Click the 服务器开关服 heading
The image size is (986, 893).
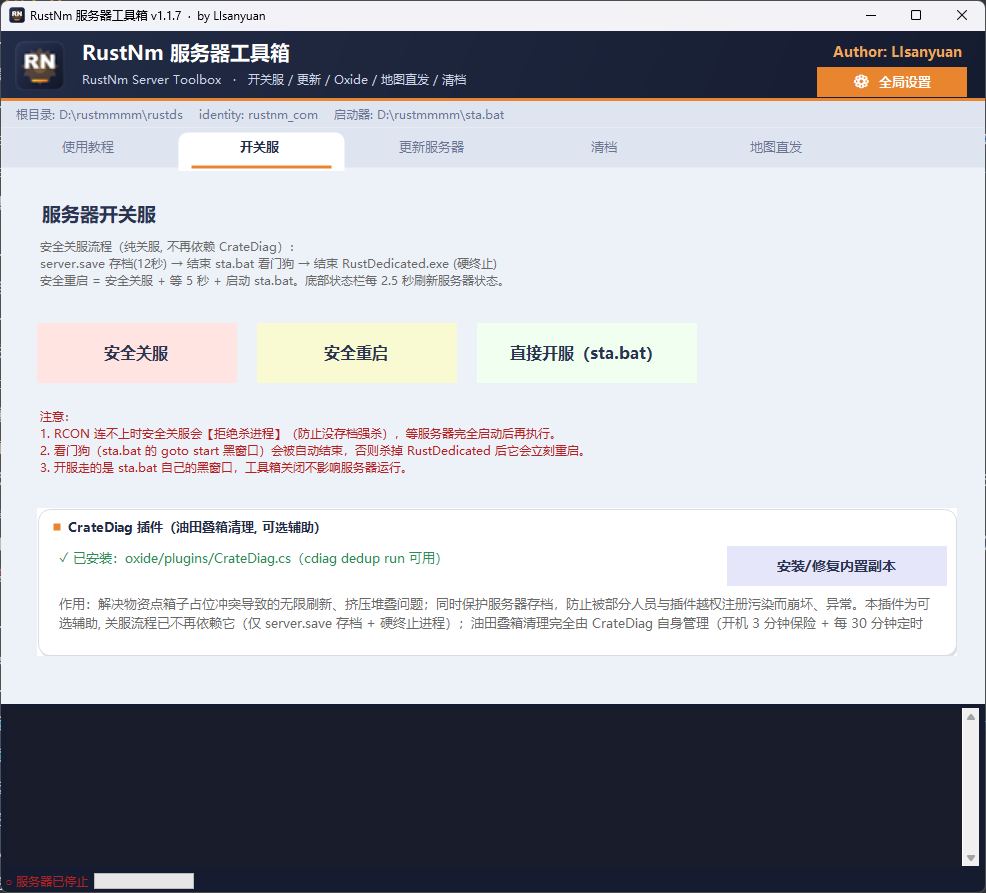tap(99, 214)
